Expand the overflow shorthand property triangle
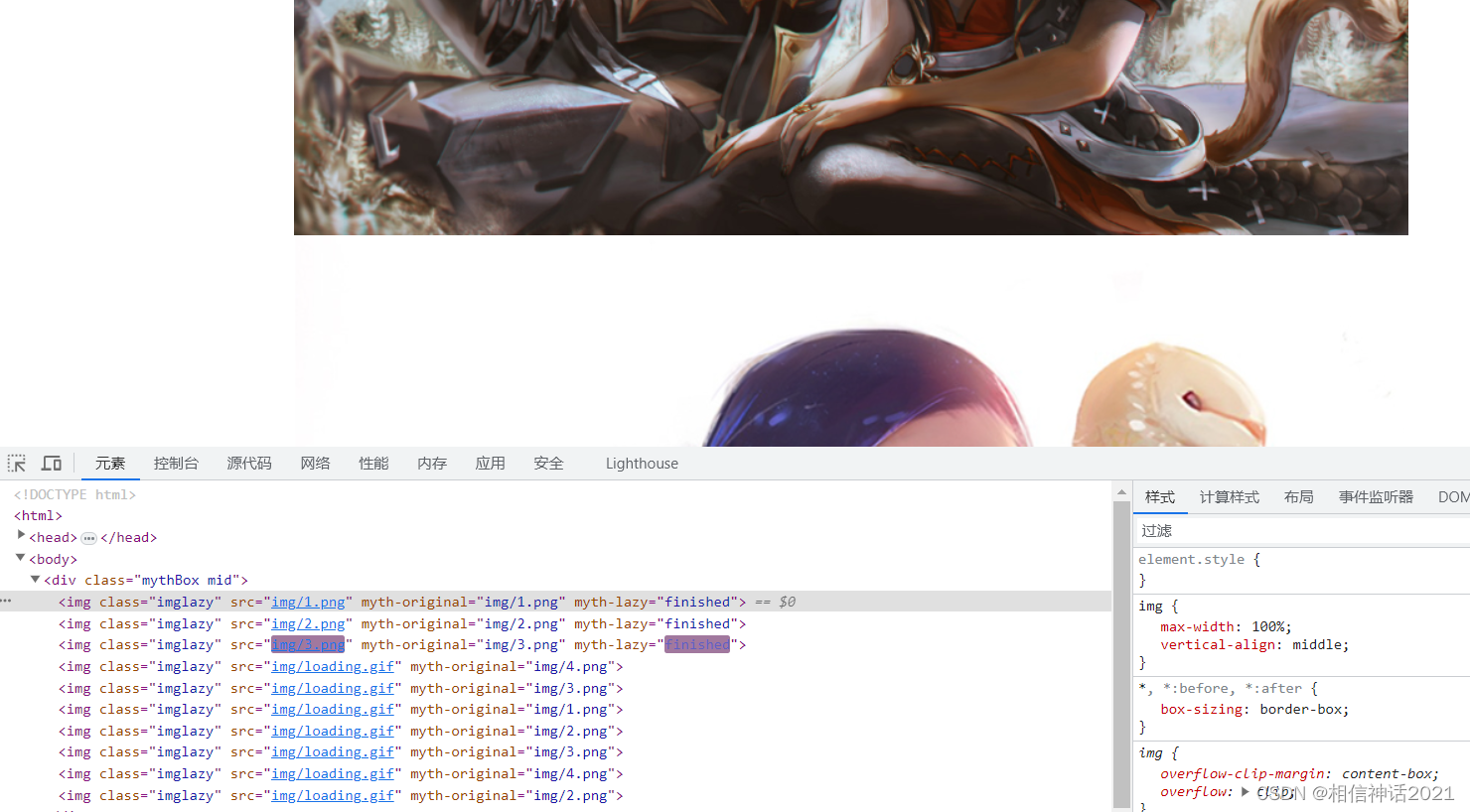The height and width of the screenshot is (812, 1470). (1245, 791)
